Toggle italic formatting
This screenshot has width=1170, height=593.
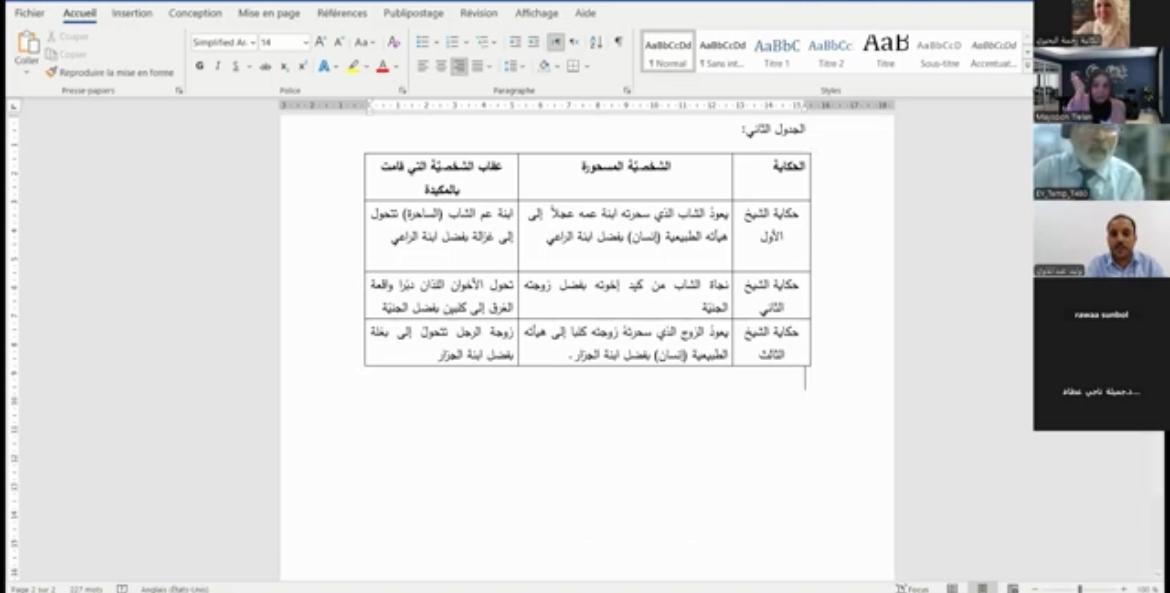(x=217, y=66)
